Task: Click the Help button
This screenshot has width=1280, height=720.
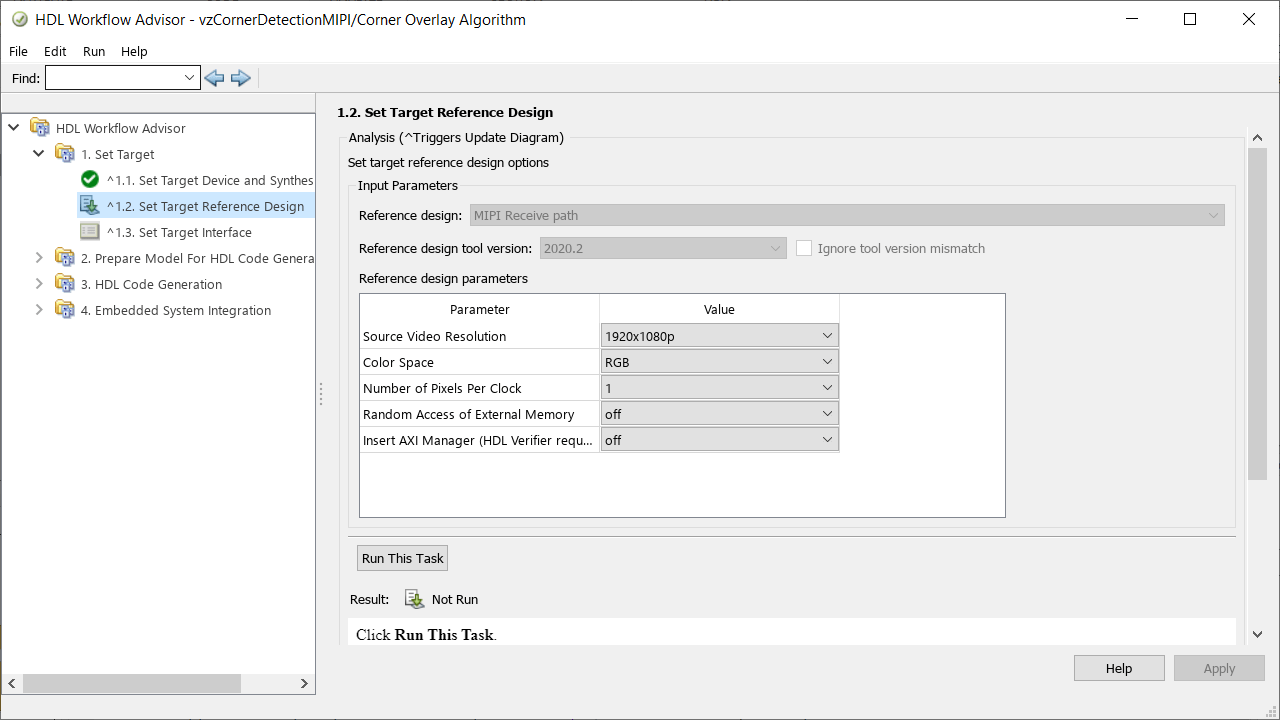Action: pyautogui.click(x=1118, y=668)
